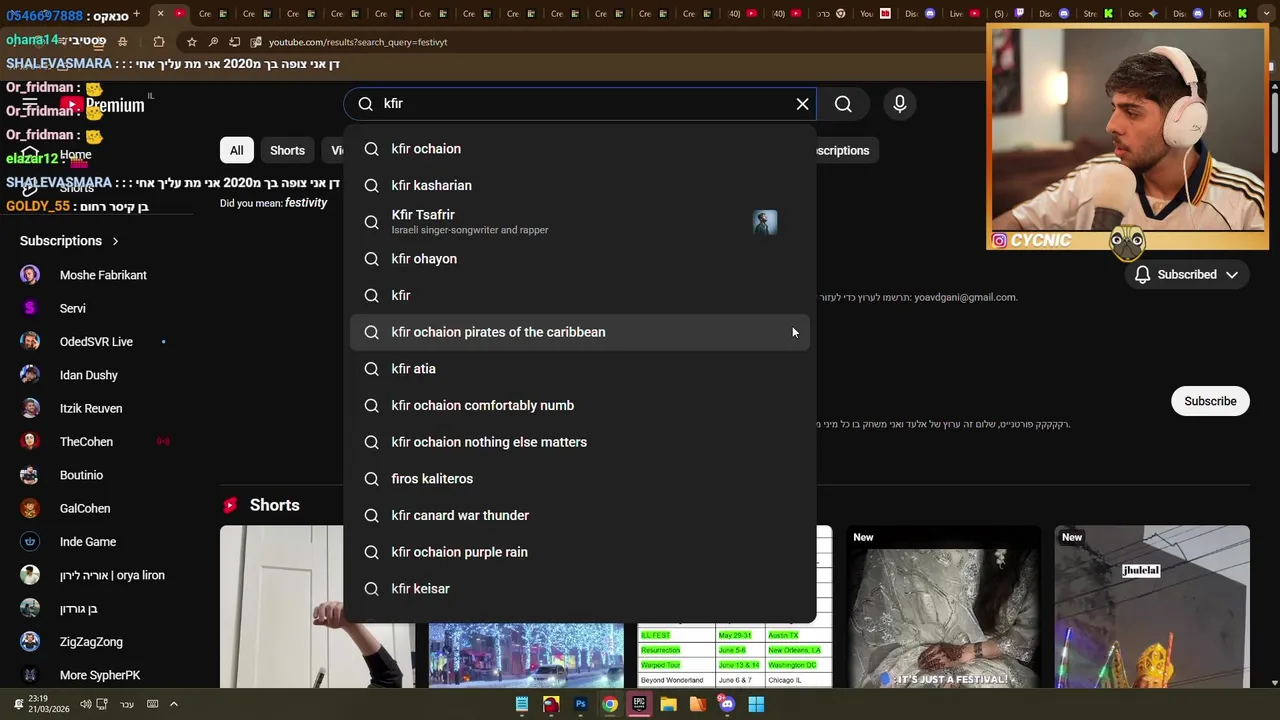
Task: Open the Windows Start button
Action: [x=756, y=704]
